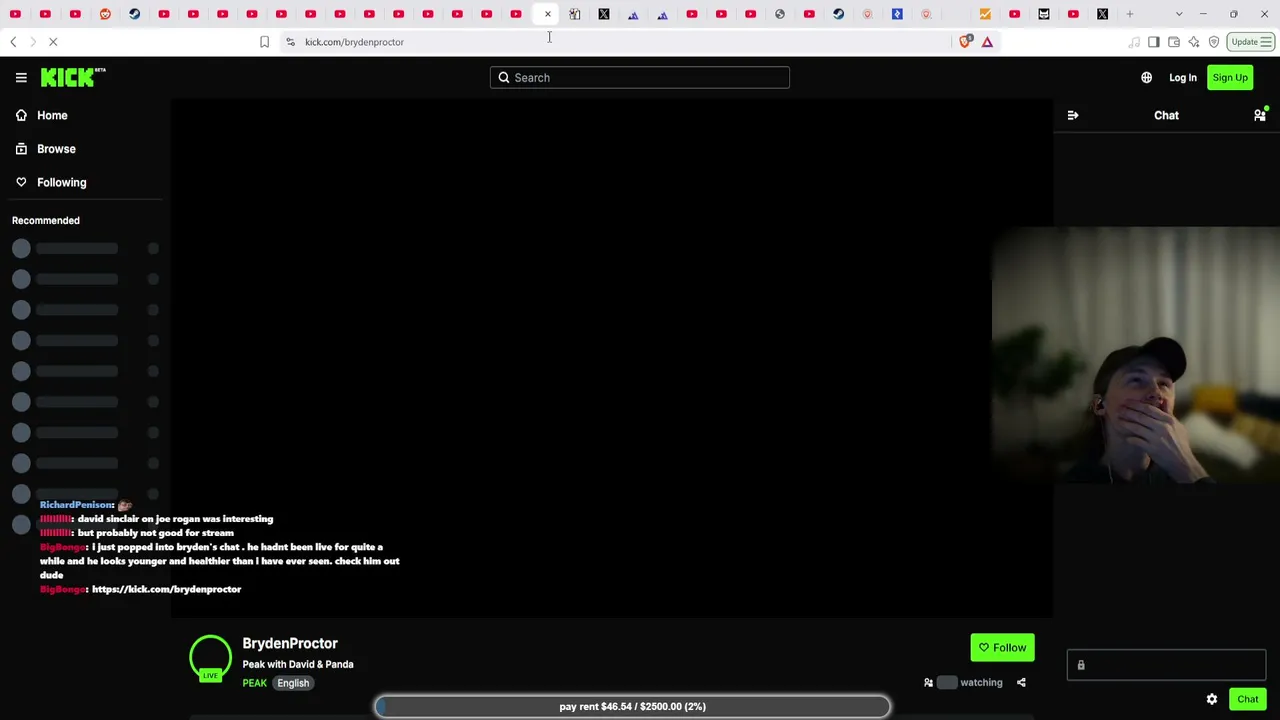
Task: Collapse the chat panel with arrow icon
Action: coord(1073,116)
